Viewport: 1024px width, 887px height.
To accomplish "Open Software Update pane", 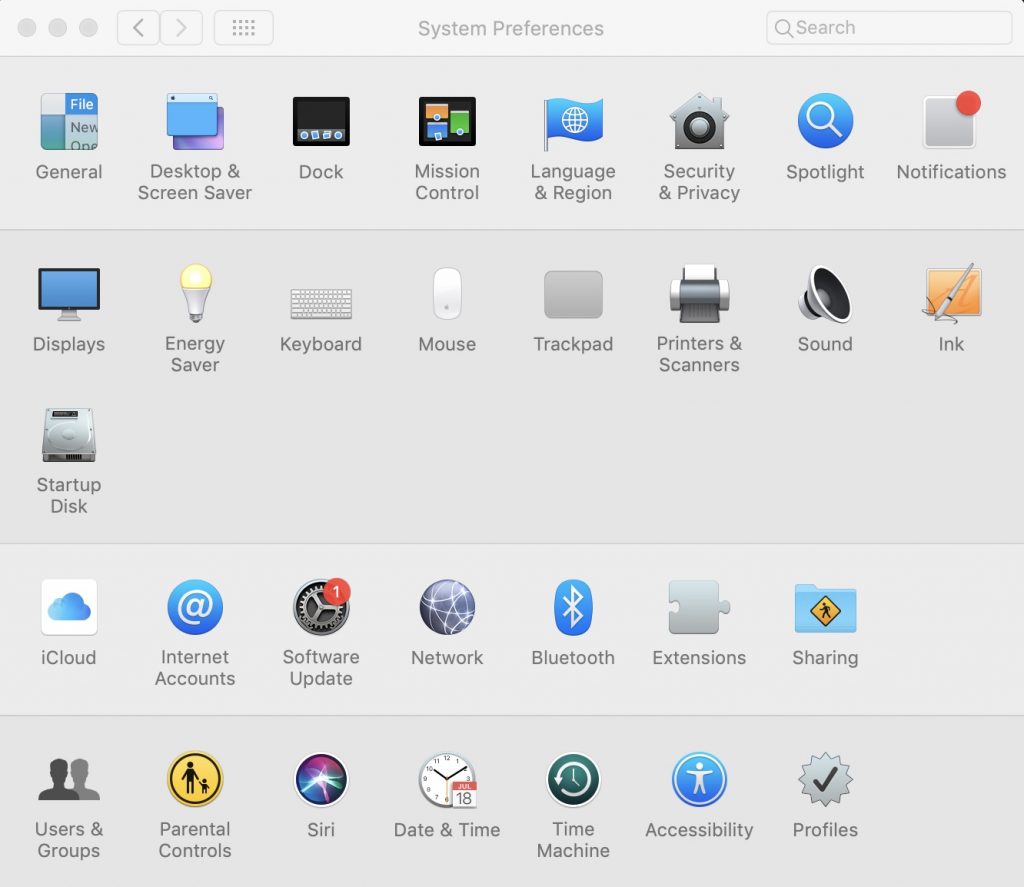I will pos(321,608).
